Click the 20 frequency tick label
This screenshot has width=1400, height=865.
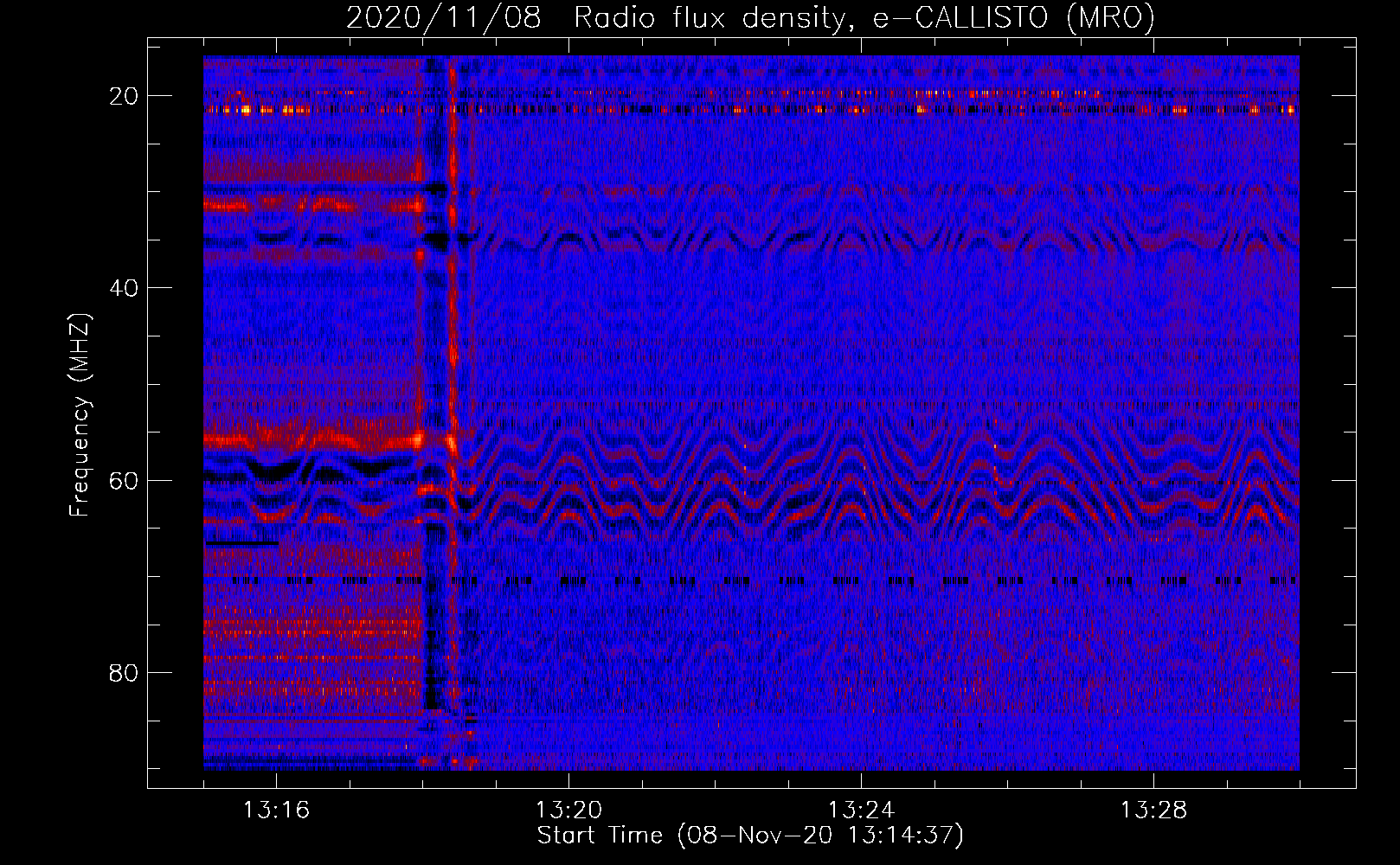click(x=124, y=96)
